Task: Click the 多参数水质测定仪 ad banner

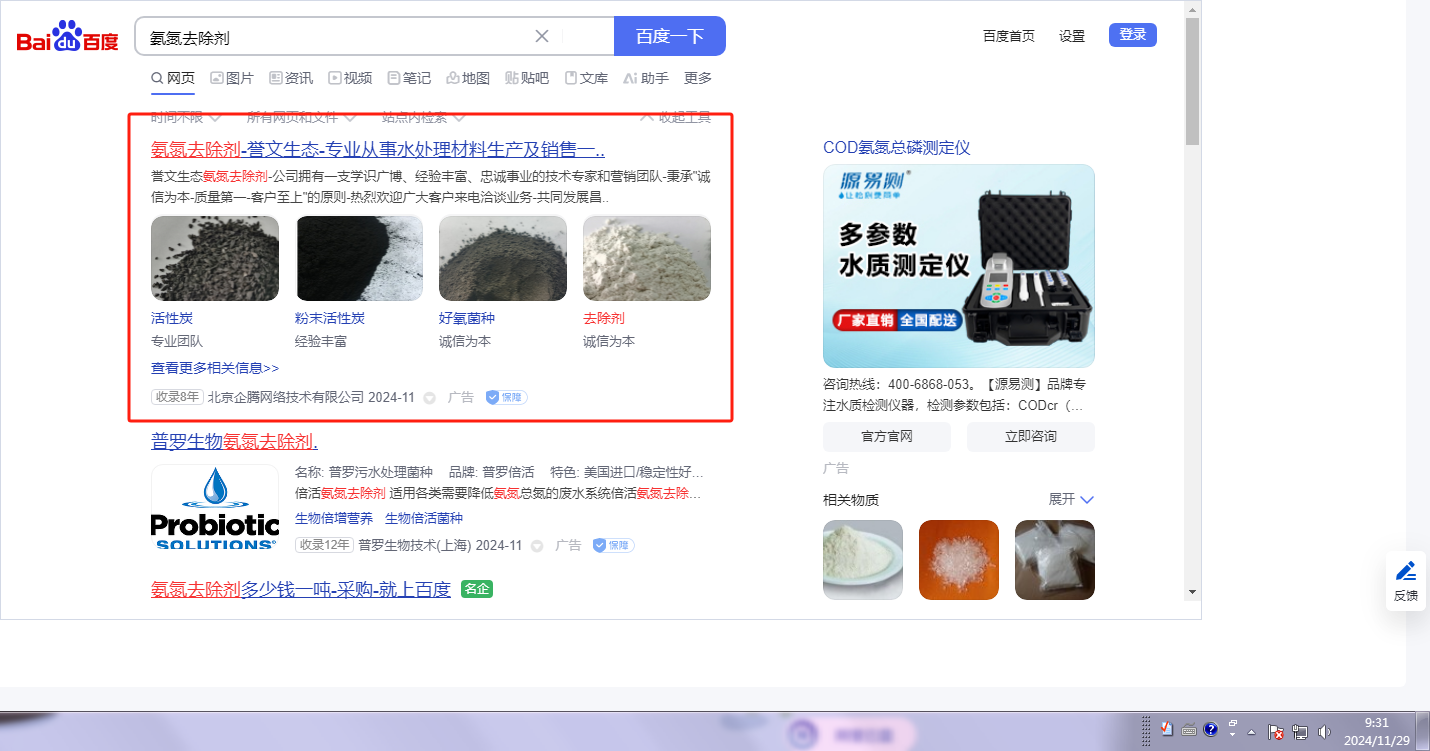Action: coord(959,266)
